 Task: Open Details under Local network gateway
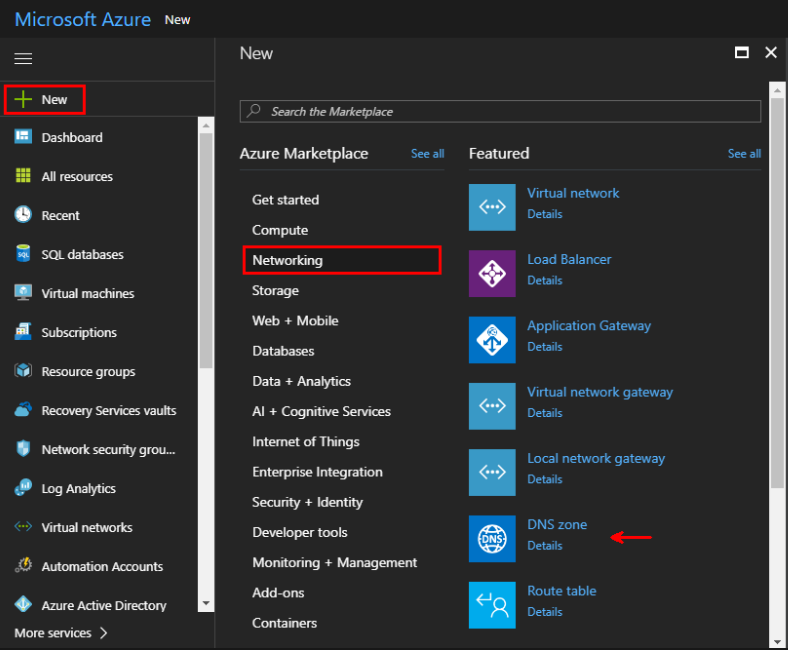click(x=545, y=479)
